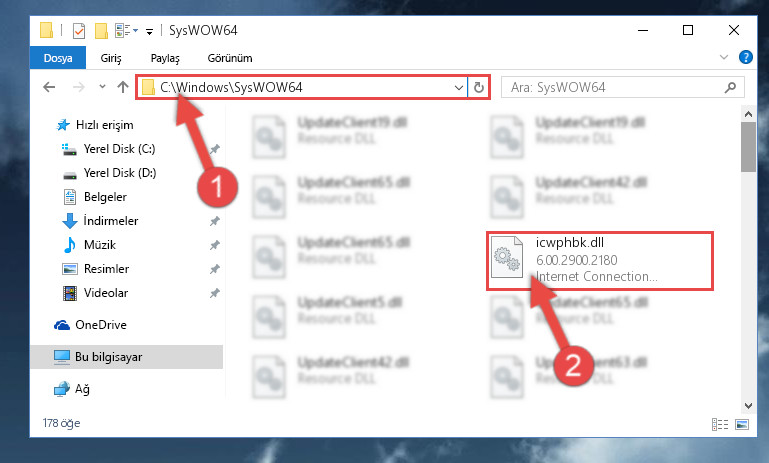Viewport: 769px width, 463px height.
Task: Open the Dosya menu tab
Action: click(x=58, y=58)
